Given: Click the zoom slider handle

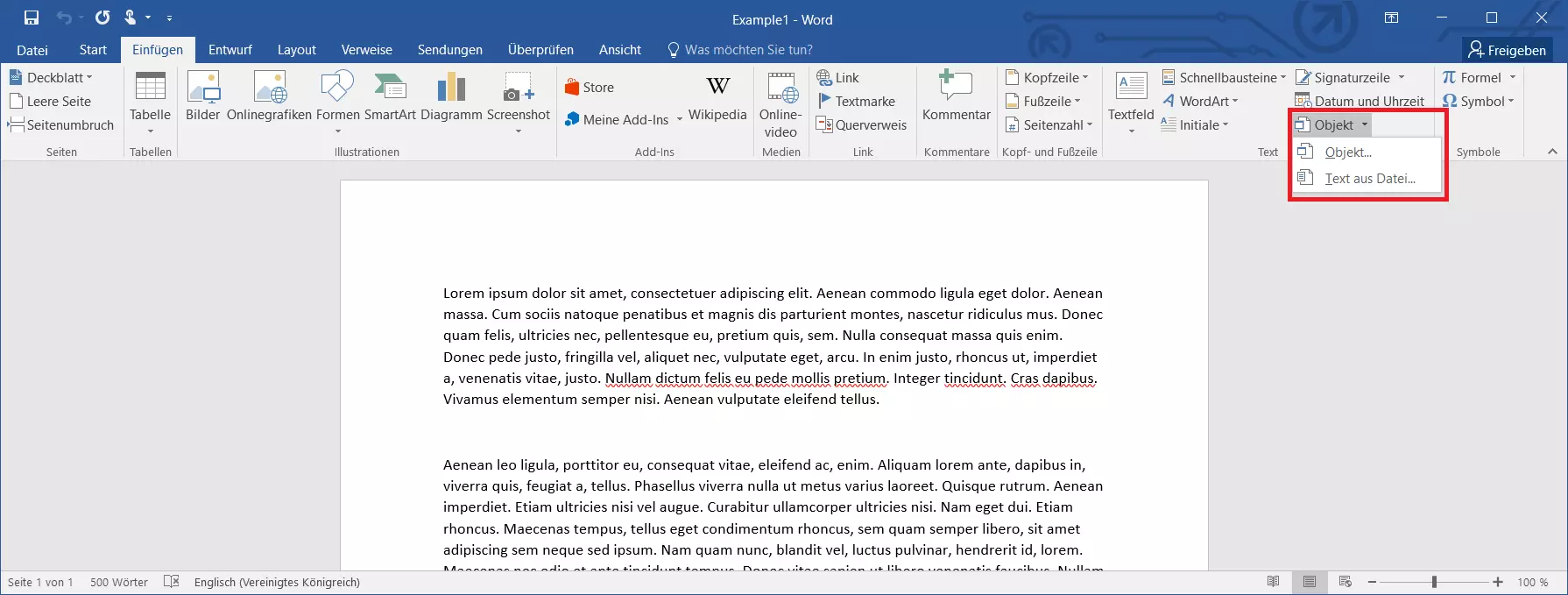Looking at the screenshot, I should click(x=1434, y=582).
